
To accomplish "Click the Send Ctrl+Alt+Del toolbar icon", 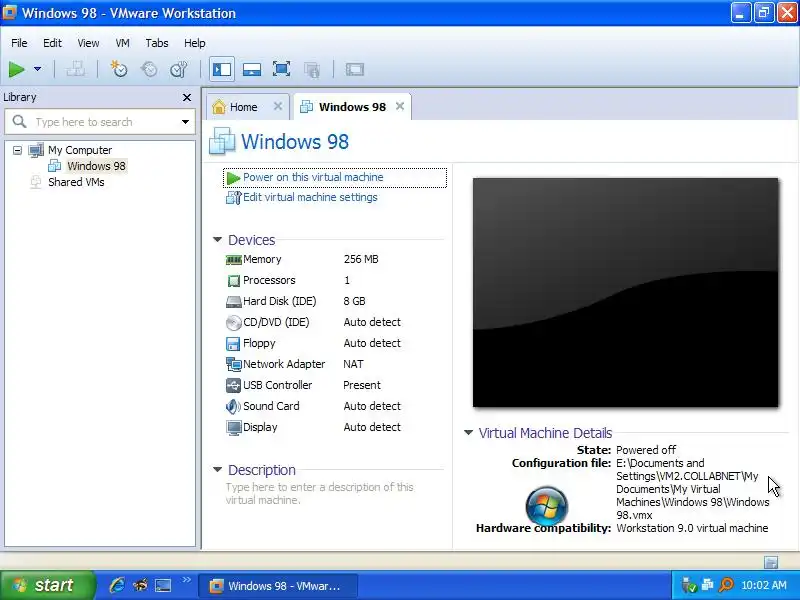I will [x=76, y=69].
